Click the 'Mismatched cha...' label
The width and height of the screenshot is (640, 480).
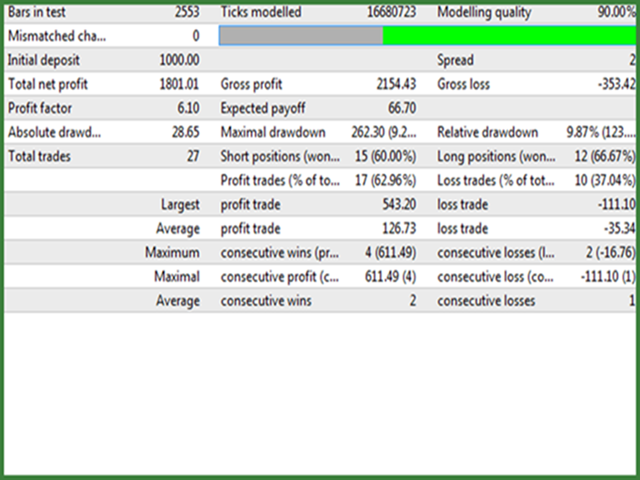click(x=57, y=36)
